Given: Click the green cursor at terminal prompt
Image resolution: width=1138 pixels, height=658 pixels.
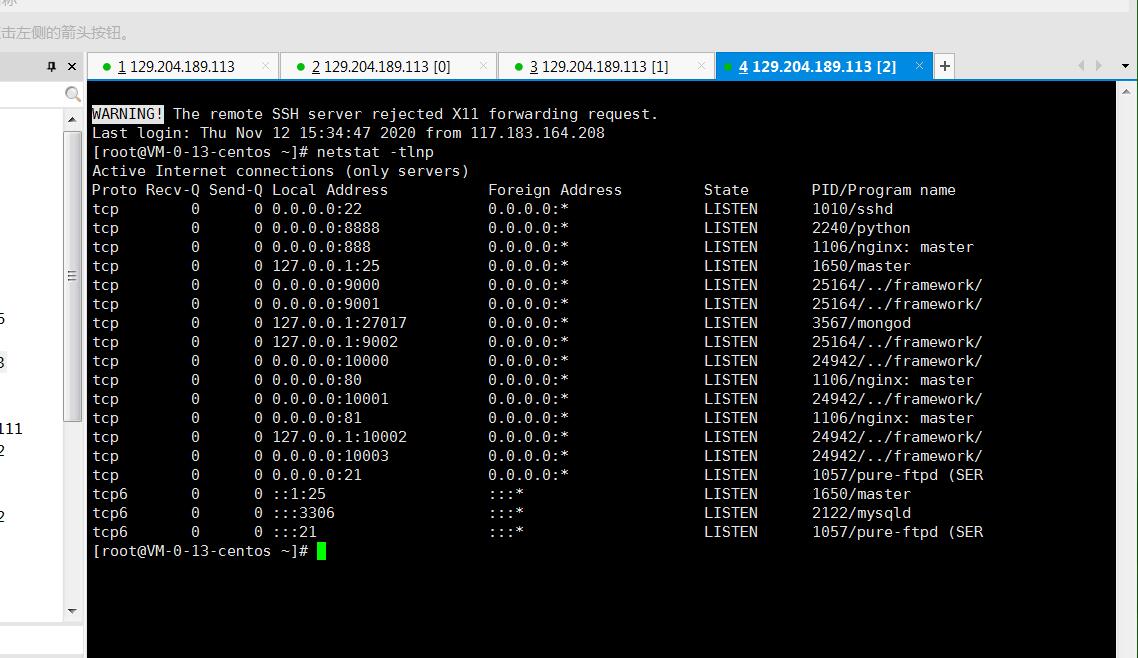Looking at the screenshot, I should (322, 551).
